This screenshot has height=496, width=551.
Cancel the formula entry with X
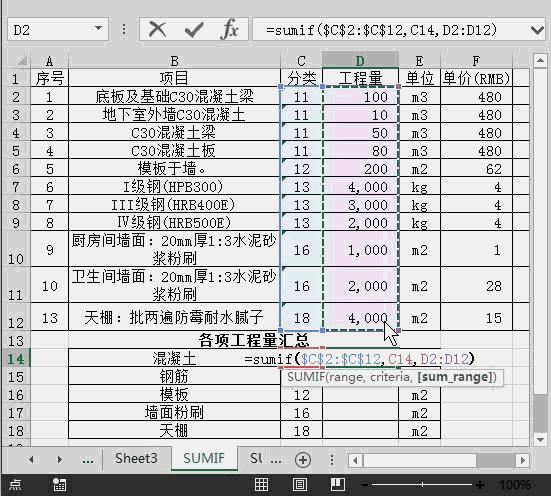(157, 29)
